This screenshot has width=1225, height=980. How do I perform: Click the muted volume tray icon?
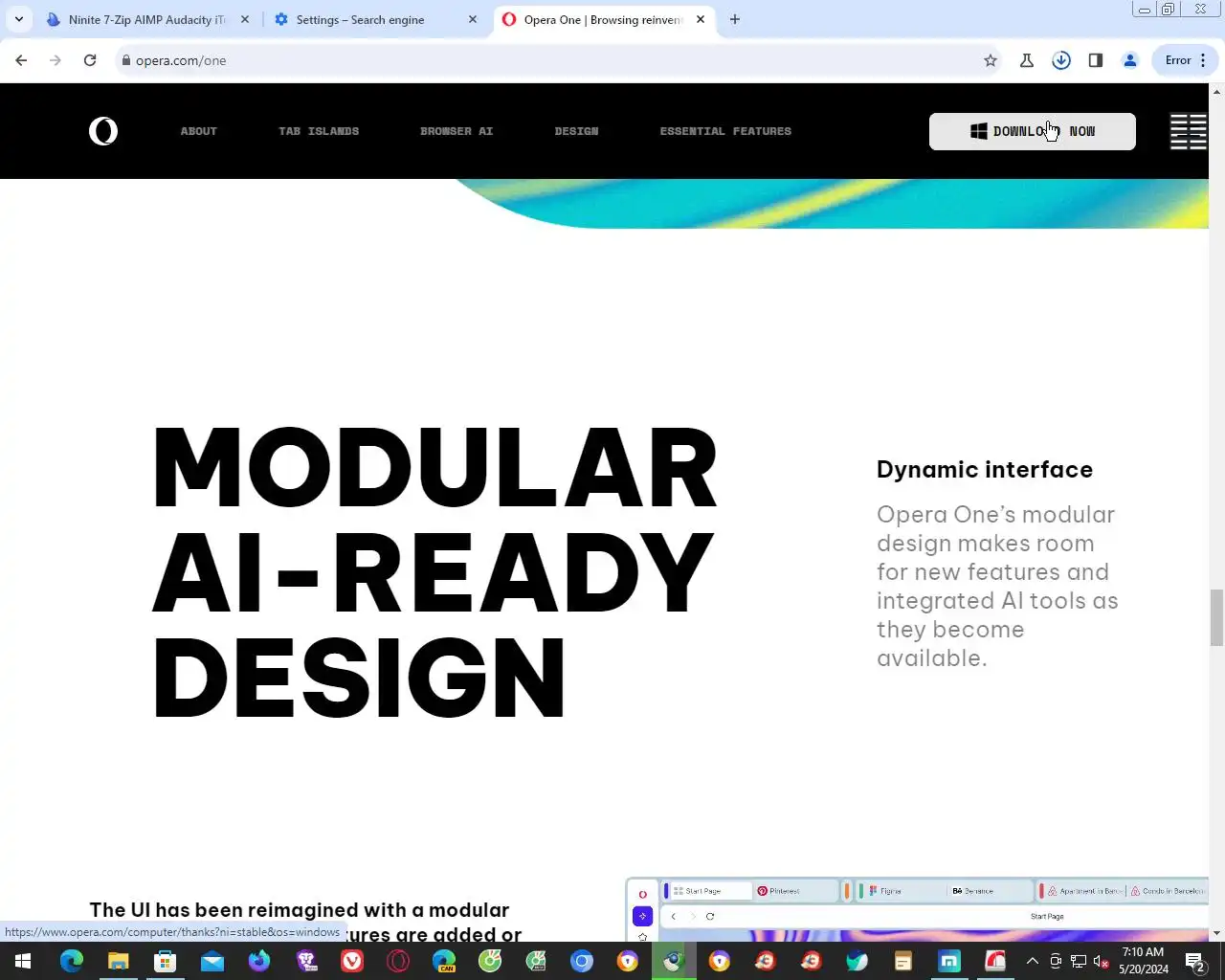1101,961
